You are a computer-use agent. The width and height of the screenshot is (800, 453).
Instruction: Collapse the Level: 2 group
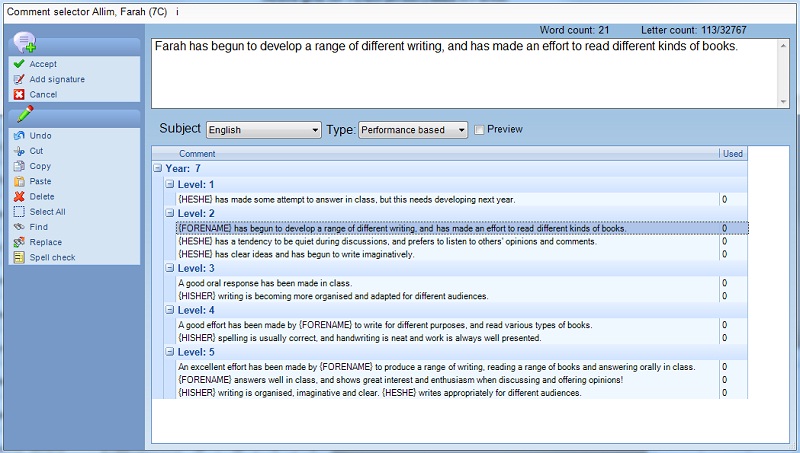[x=170, y=213]
